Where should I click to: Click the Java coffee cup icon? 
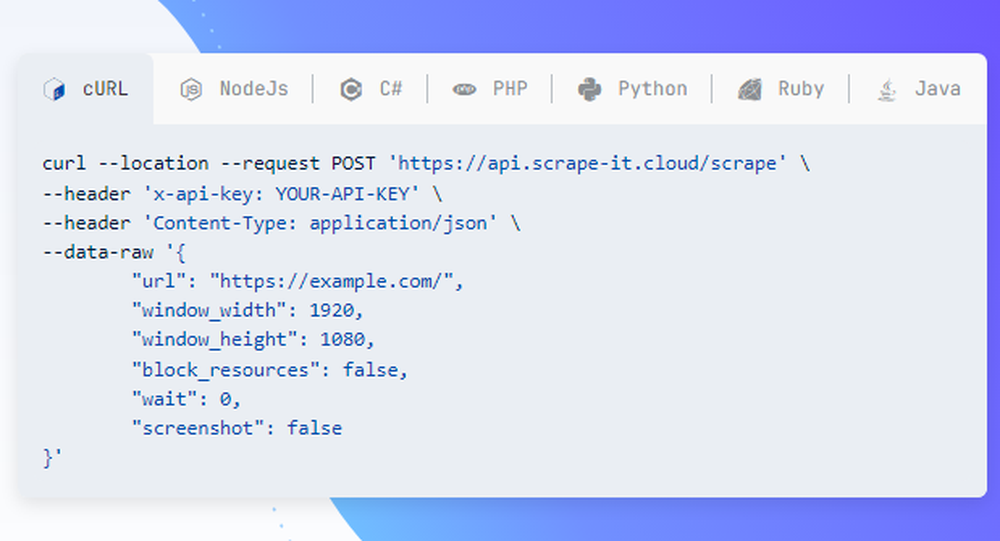(x=887, y=89)
